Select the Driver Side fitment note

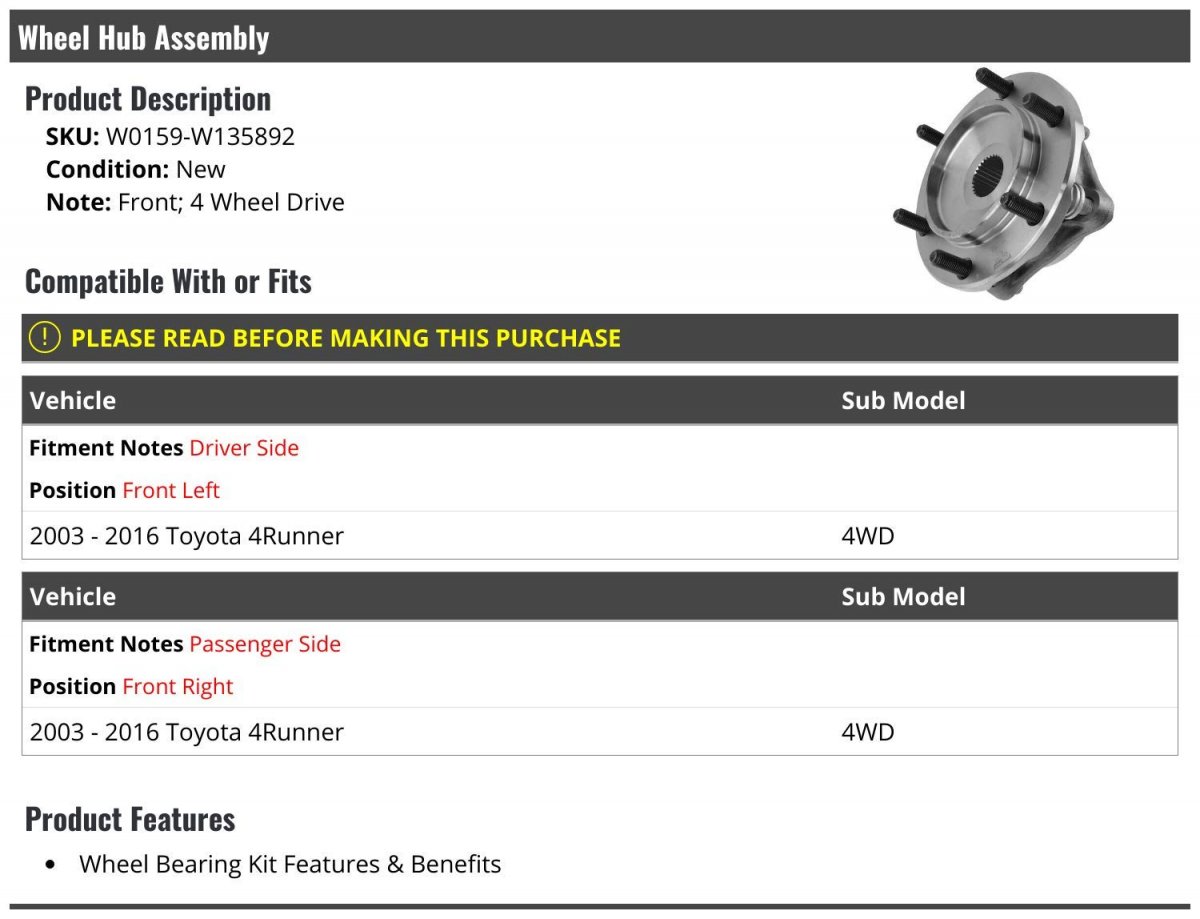click(x=244, y=448)
